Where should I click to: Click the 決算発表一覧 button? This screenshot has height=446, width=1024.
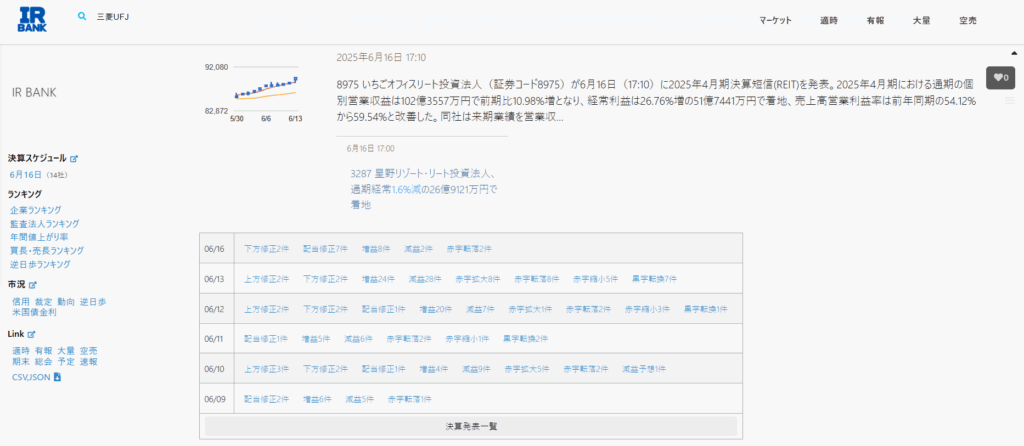(471, 426)
